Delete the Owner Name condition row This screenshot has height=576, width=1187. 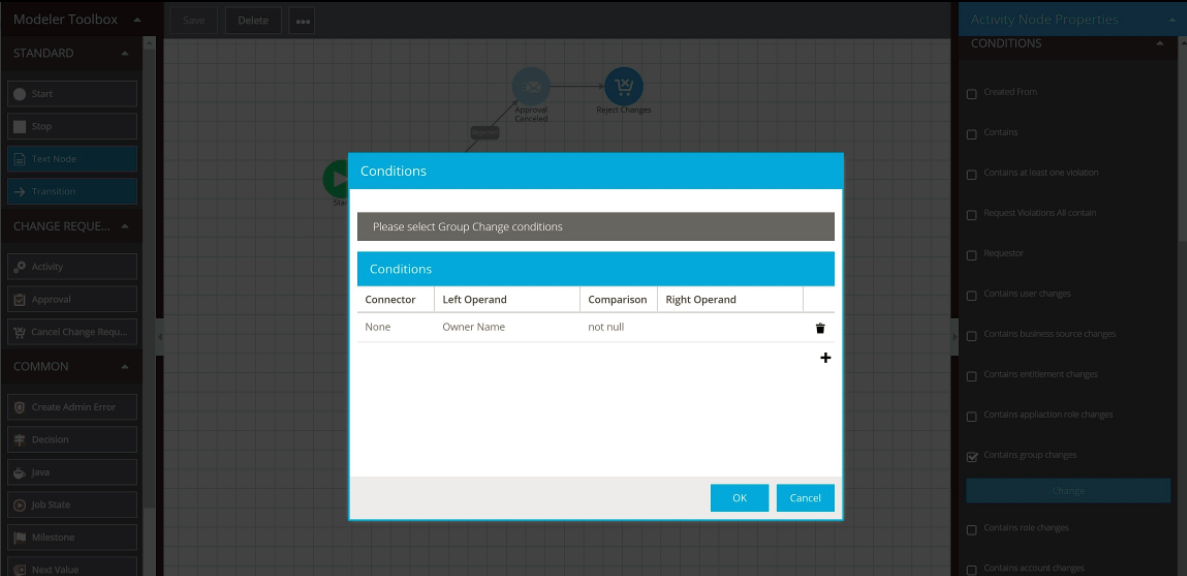(x=820, y=328)
